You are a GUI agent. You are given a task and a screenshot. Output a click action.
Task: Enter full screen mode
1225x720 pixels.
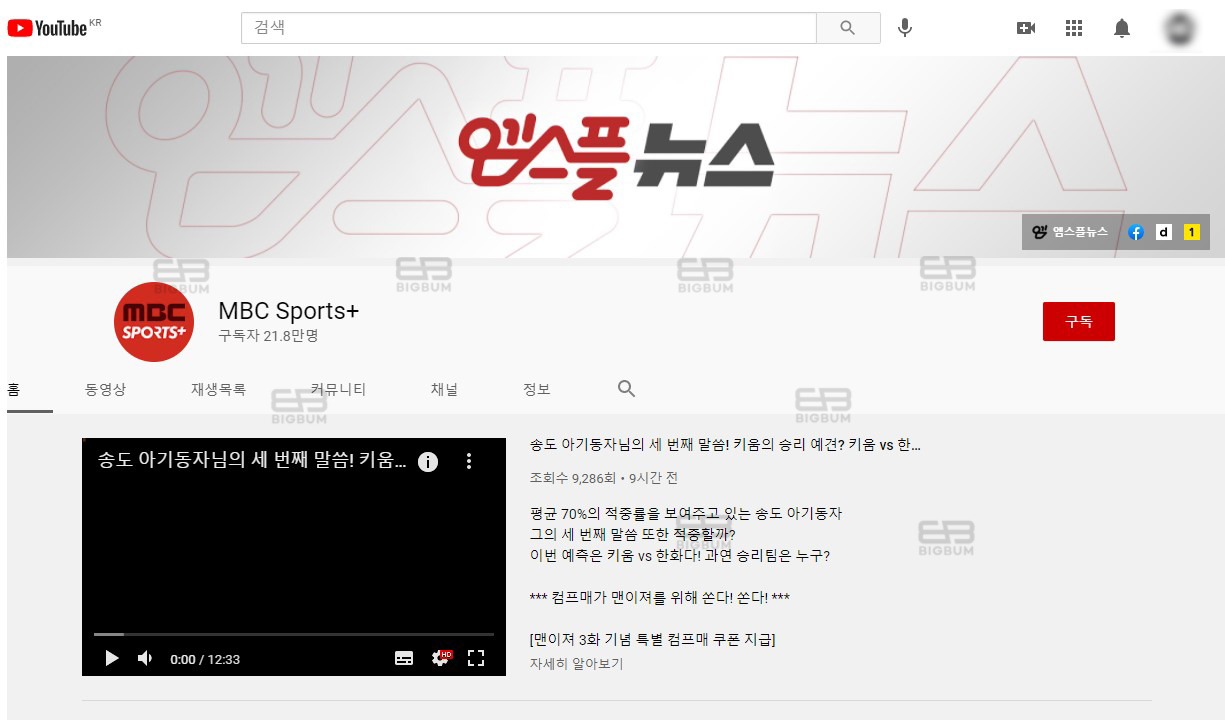476,658
